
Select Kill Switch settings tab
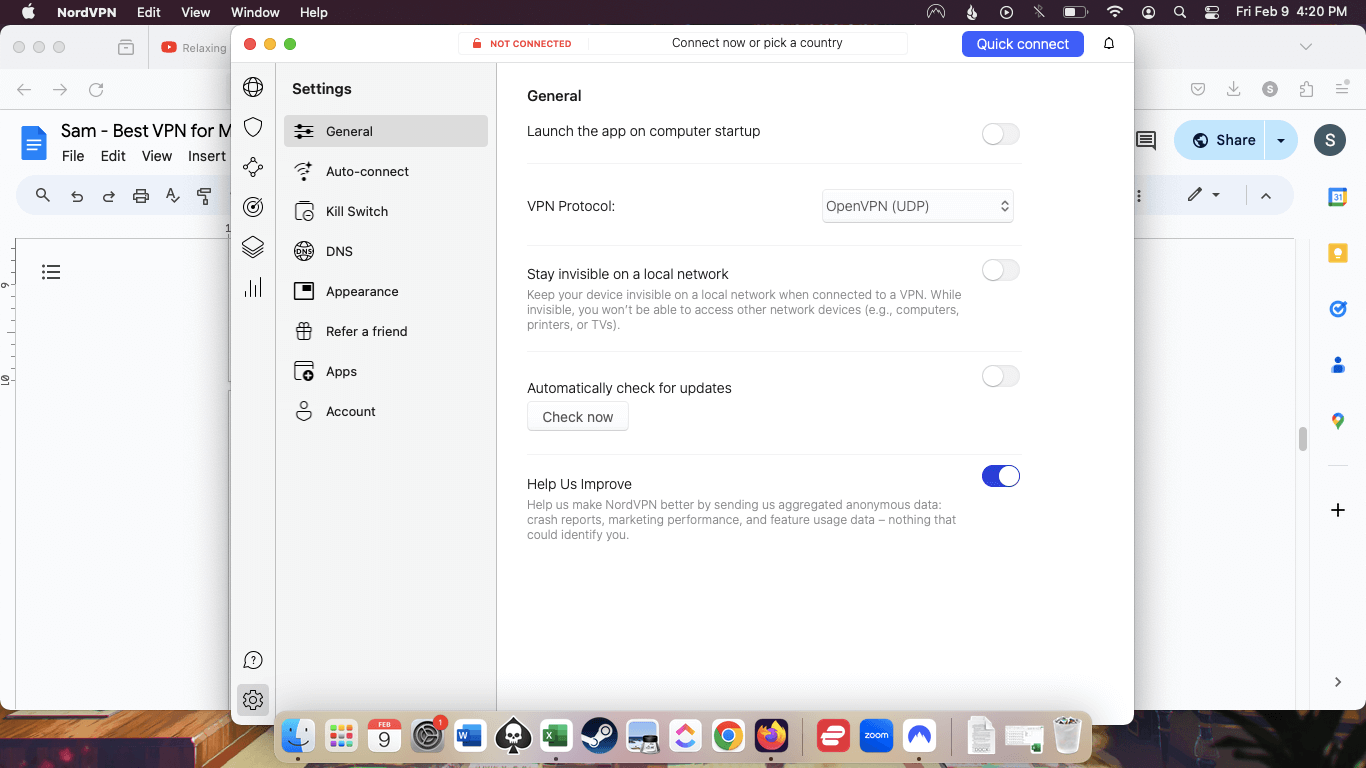point(386,211)
